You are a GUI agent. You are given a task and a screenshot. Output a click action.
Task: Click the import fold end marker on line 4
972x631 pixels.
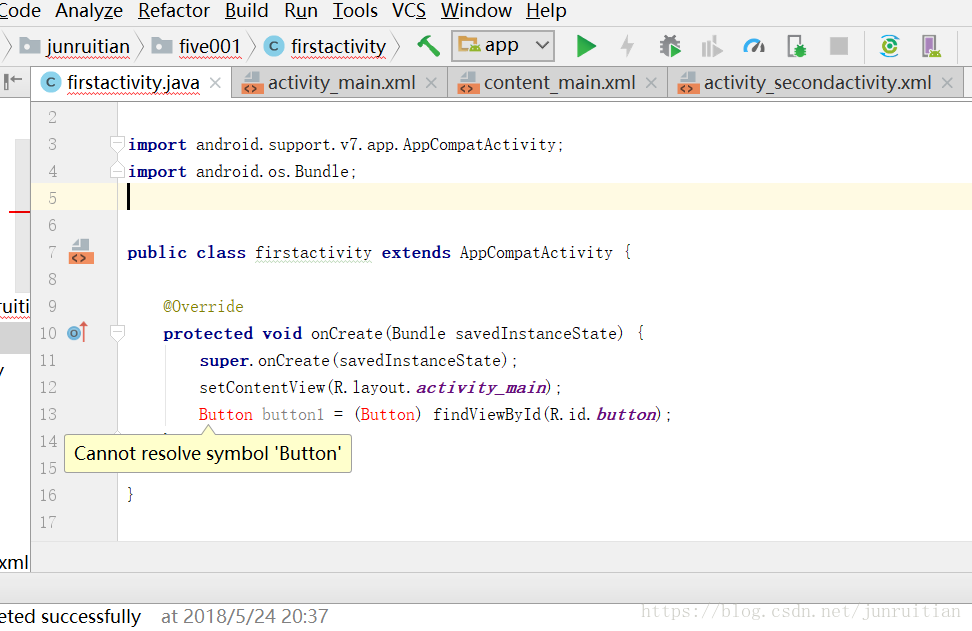pyautogui.click(x=117, y=171)
